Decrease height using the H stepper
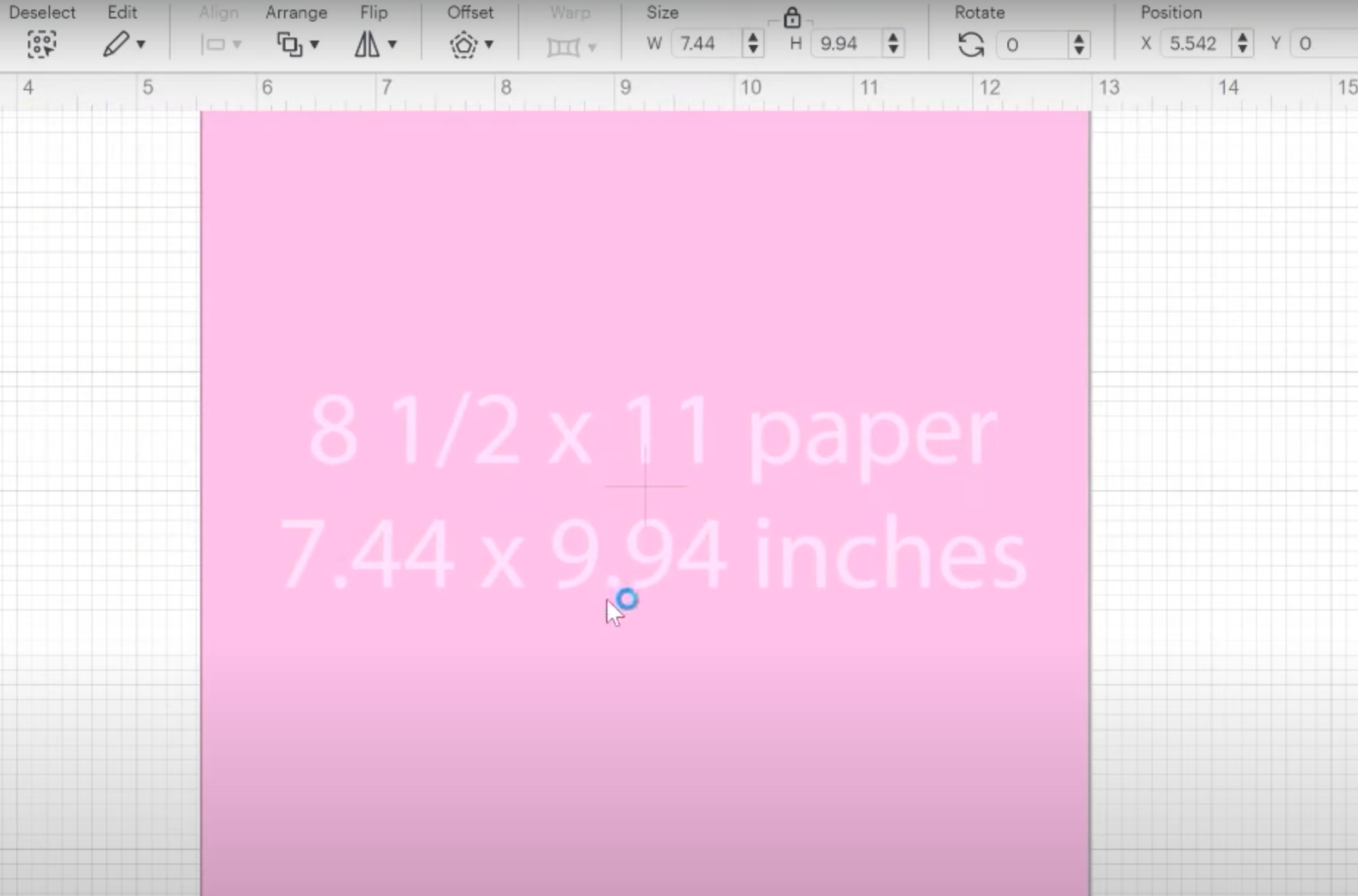 point(893,49)
